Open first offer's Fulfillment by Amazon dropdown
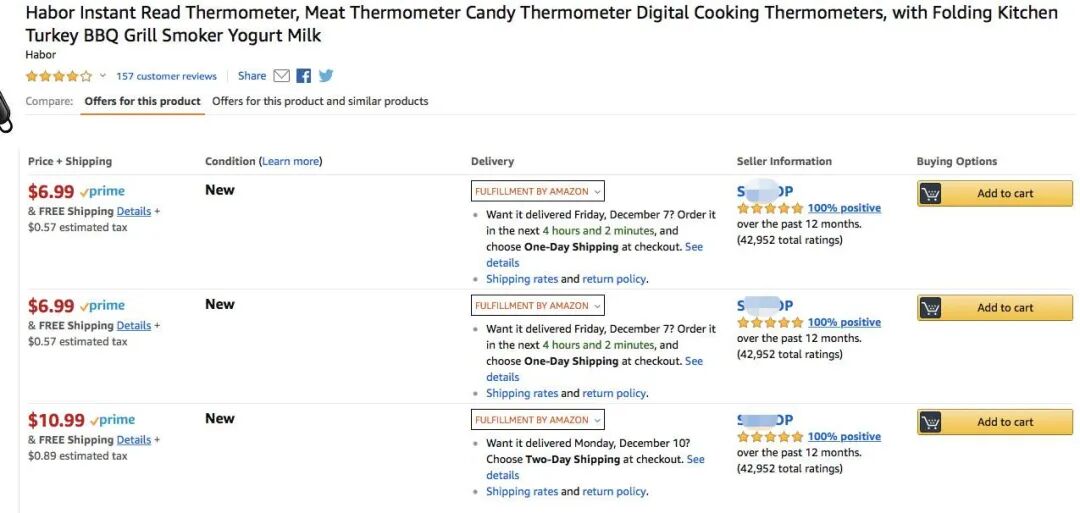1080x513 pixels. [x=538, y=191]
